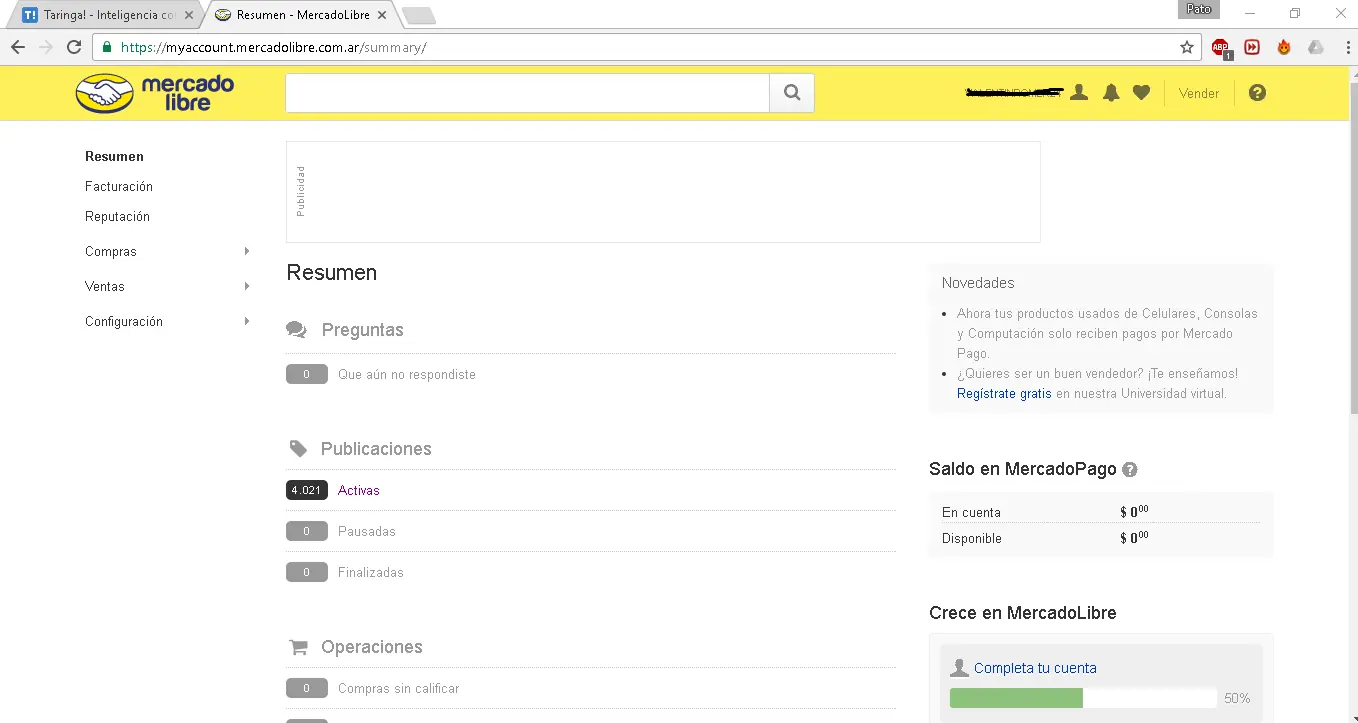The image size is (1358, 723).
Task: Click the account completion progress bar
Action: [x=1083, y=698]
